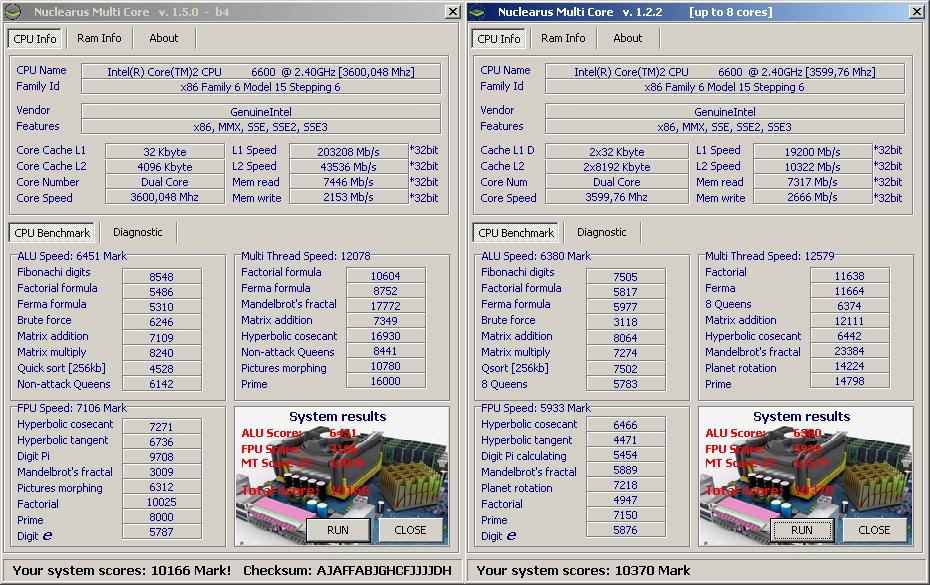Click Brute force score "3118"
This screenshot has width=930, height=585.
click(x=626, y=322)
